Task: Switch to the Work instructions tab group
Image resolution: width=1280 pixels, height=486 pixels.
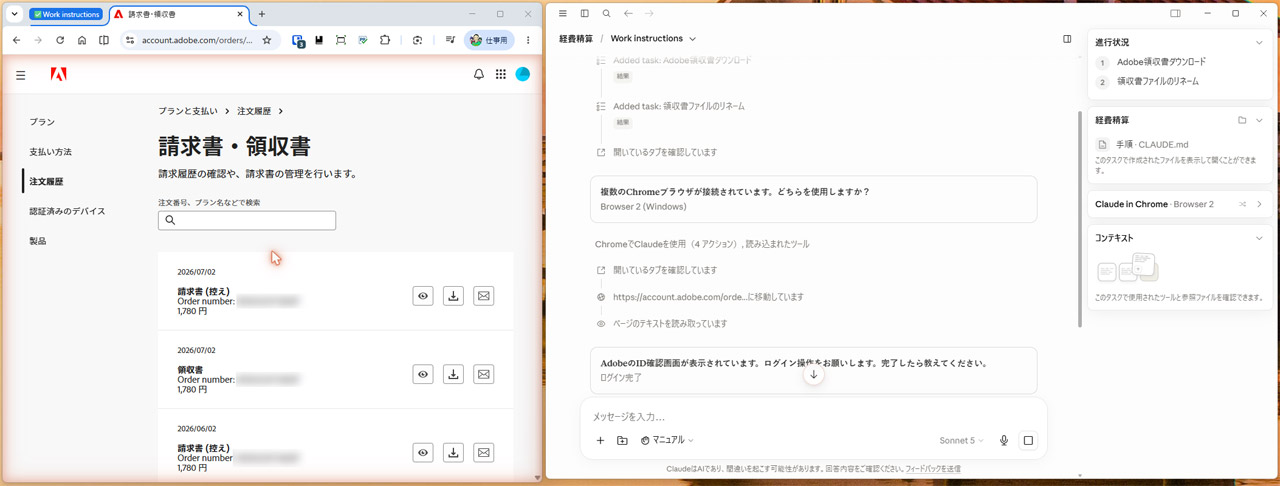Action: [67, 14]
